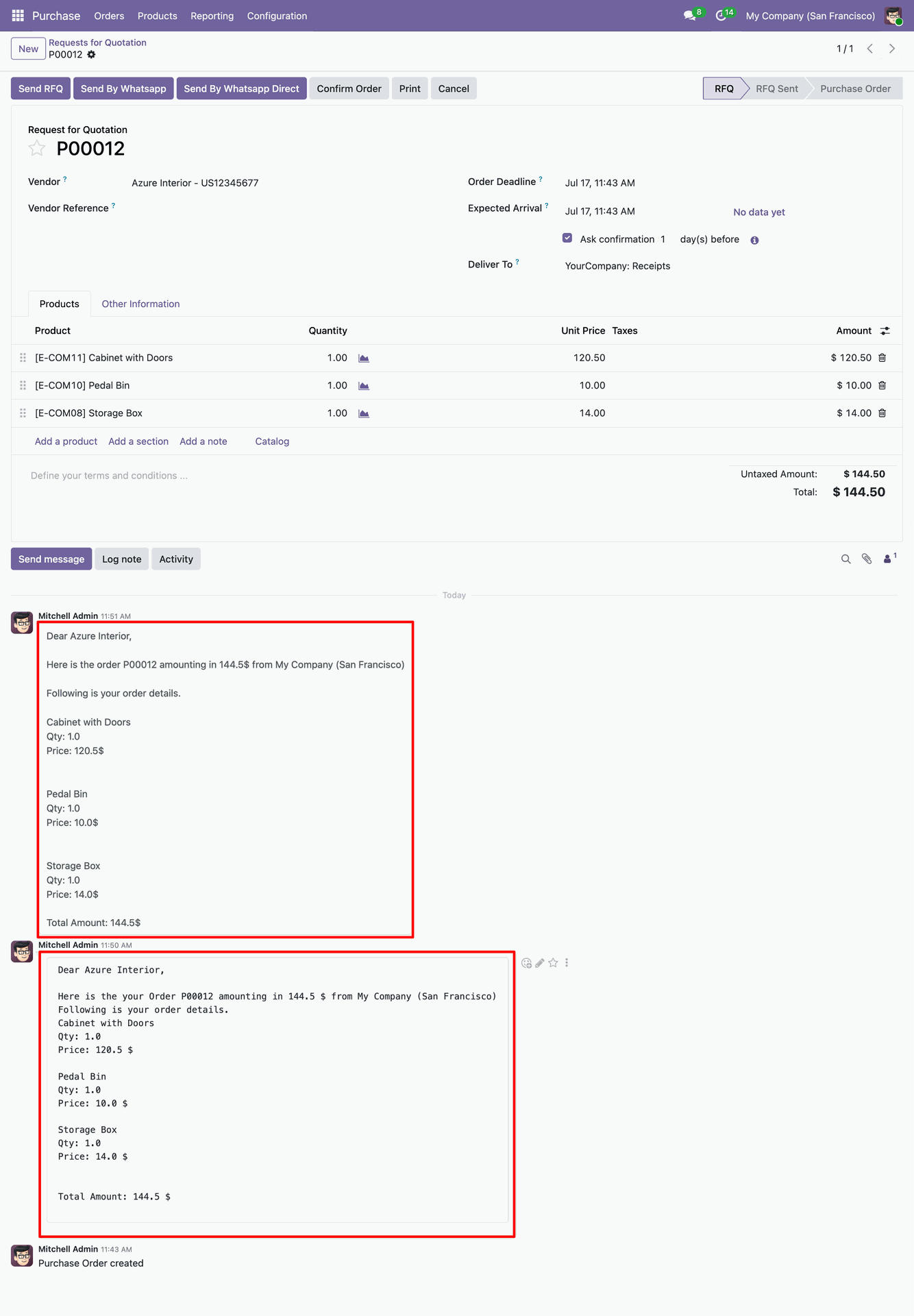Go to the next record arrow
Viewport: 914px width, 1316px height.
tap(892, 49)
